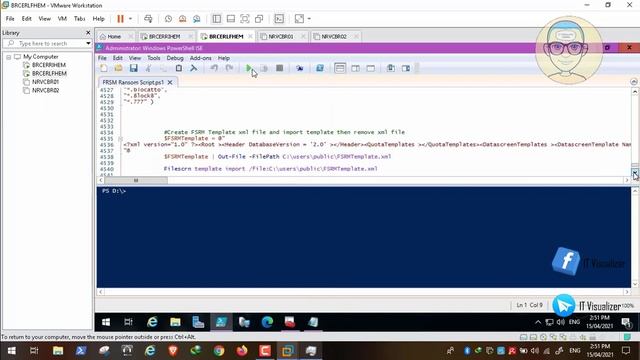
Task: Open the console view icon in VMware toolbar
Action: [279, 19]
